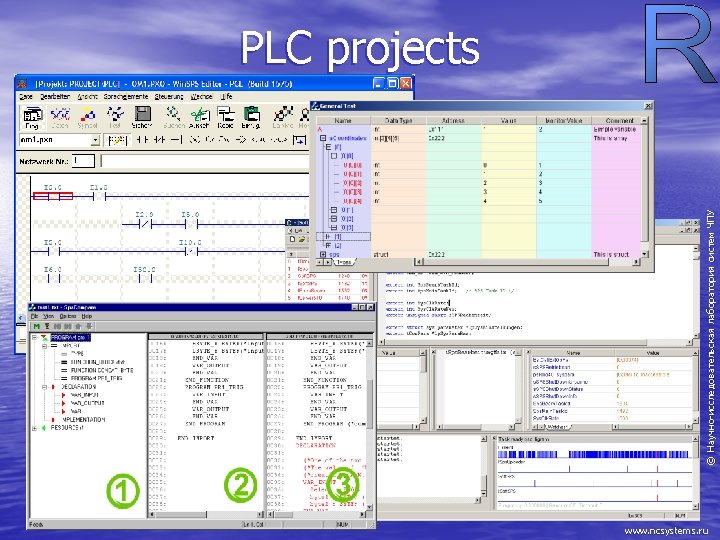Screen dimensions: 720x540
Task: Open the Datei menu in WinSPS
Action: coord(26,97)
